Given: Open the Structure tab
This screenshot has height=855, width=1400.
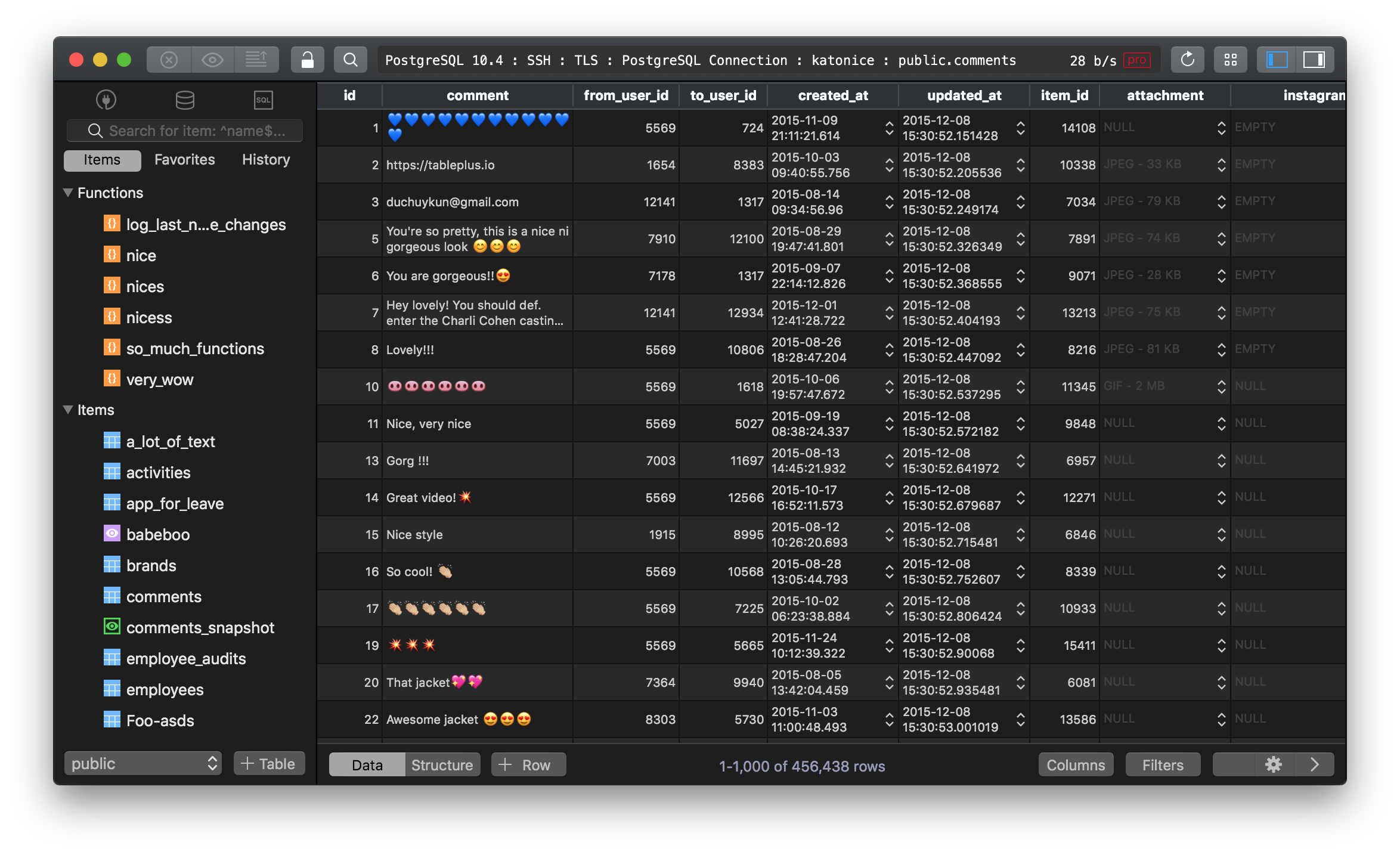Looking at the screenshot, I should [x=441, y=764].
